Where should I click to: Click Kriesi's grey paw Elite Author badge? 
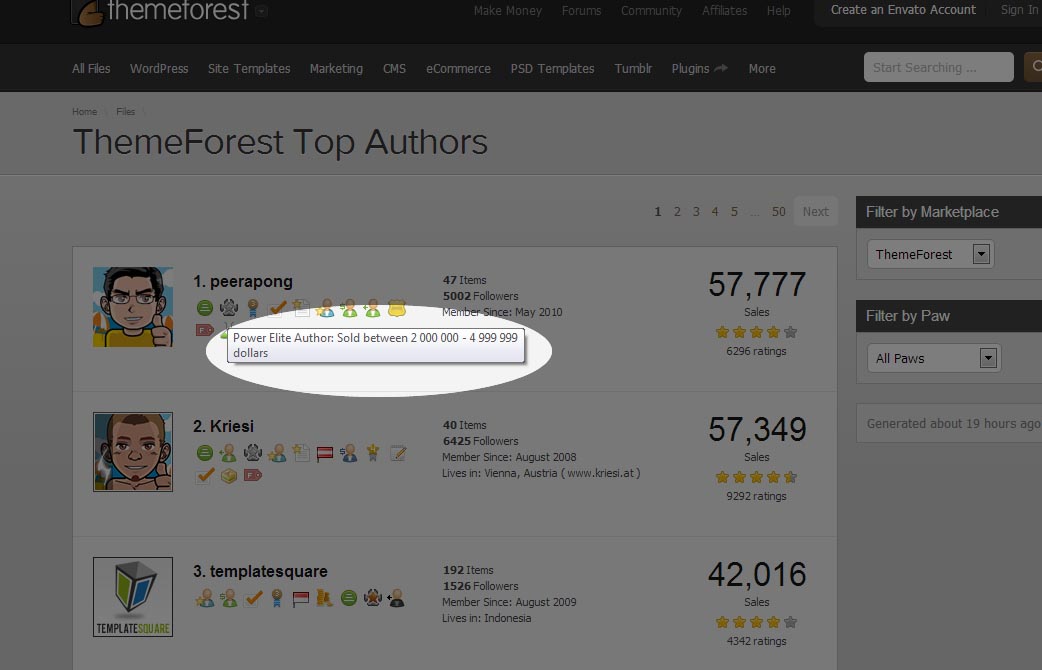[253, 453]
